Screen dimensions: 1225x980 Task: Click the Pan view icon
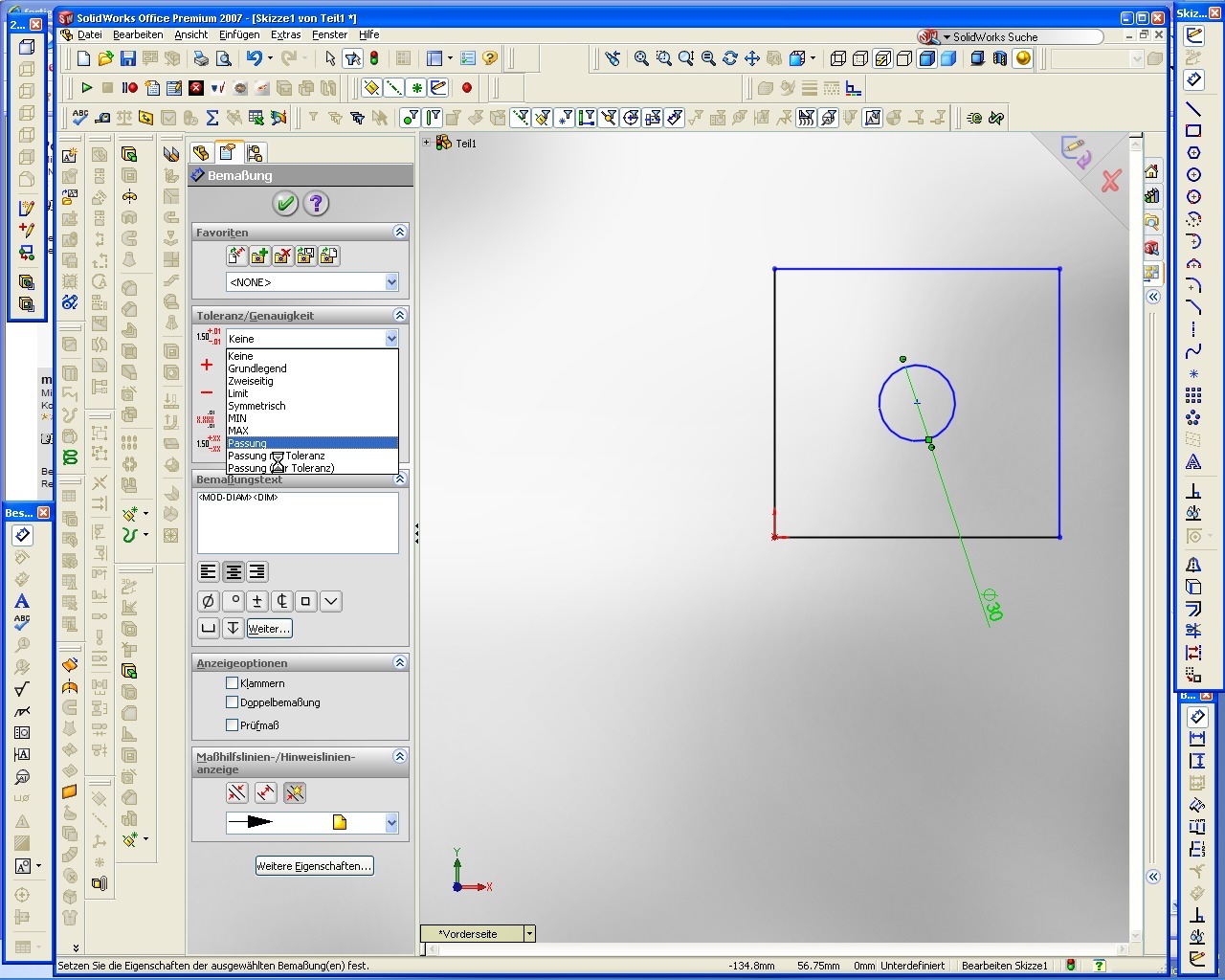pyautogui.click(x=752, y=58)
